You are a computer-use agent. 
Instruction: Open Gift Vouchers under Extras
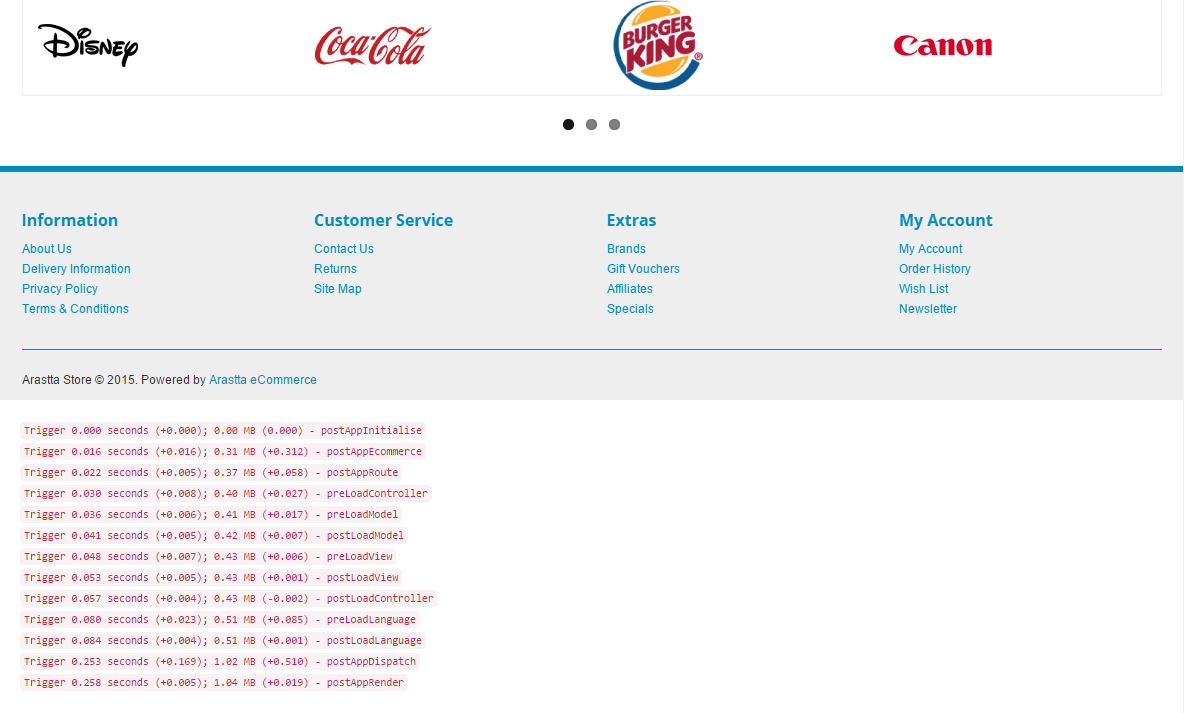(643, 269)
